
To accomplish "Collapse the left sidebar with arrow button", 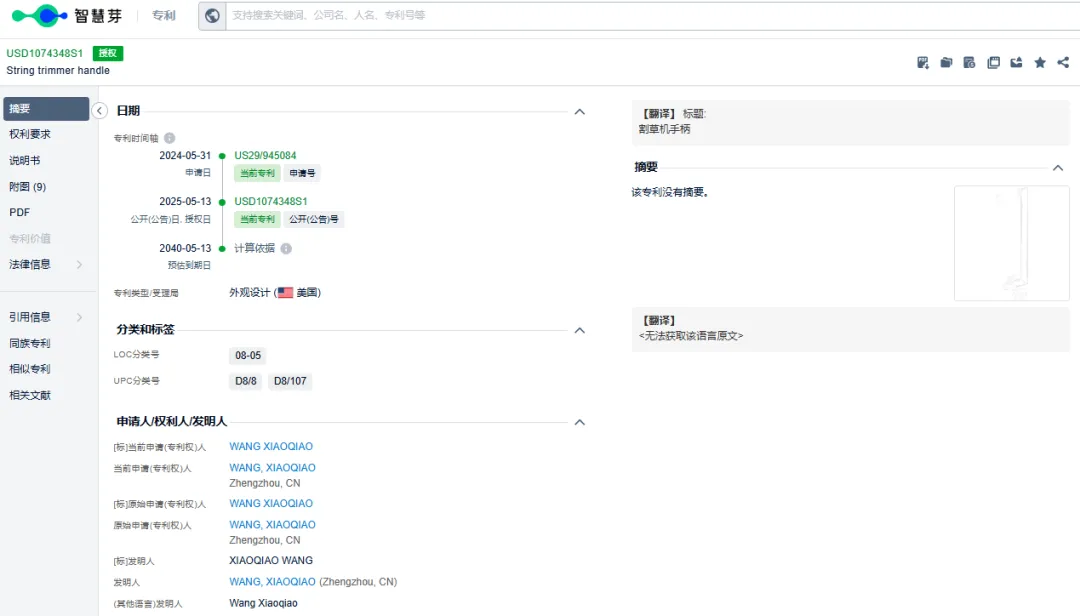I will pyautogui.click(x=100, y=111).
